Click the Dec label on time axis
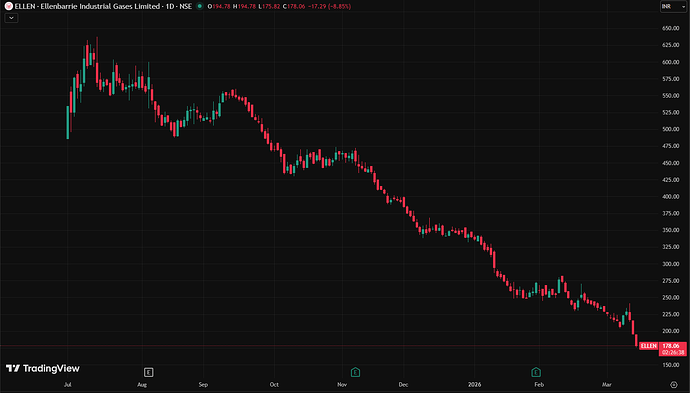The width and height of the screenshot is (690, 393). click(x=403, y=385)
